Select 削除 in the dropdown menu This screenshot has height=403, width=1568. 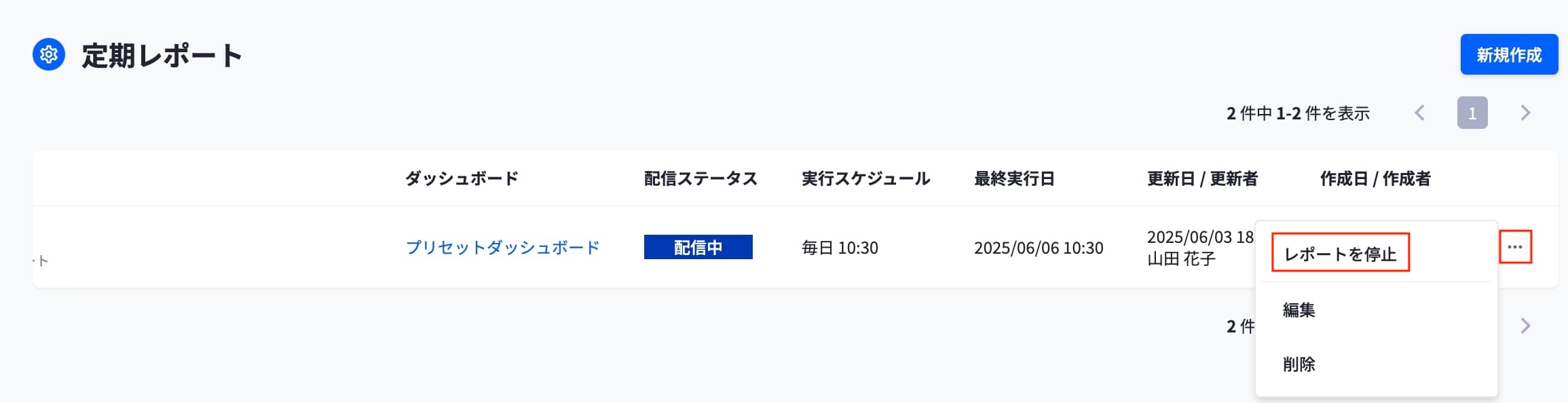[x=1299, y=364]
